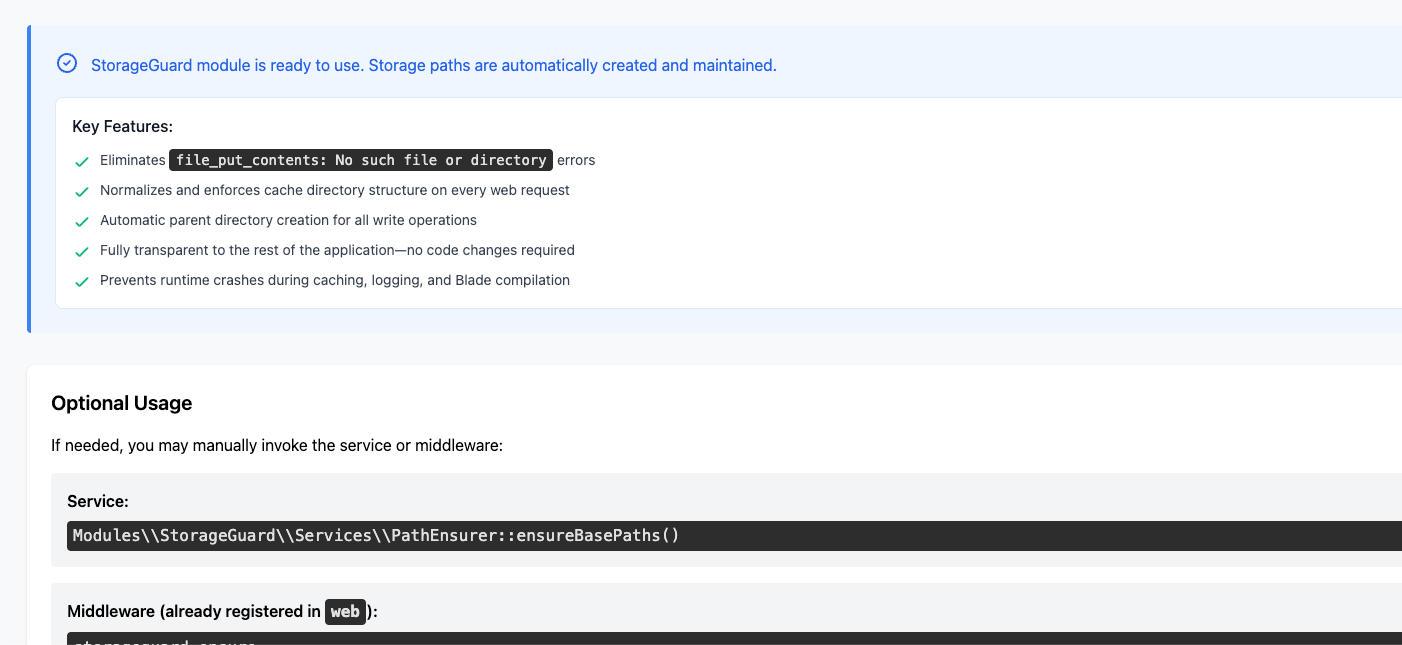Image resolution: width=1402 pixels, height=645 pixels.
Task: Click the "Prevents runtime crashes during caching" text
Action: pos(335,280)
